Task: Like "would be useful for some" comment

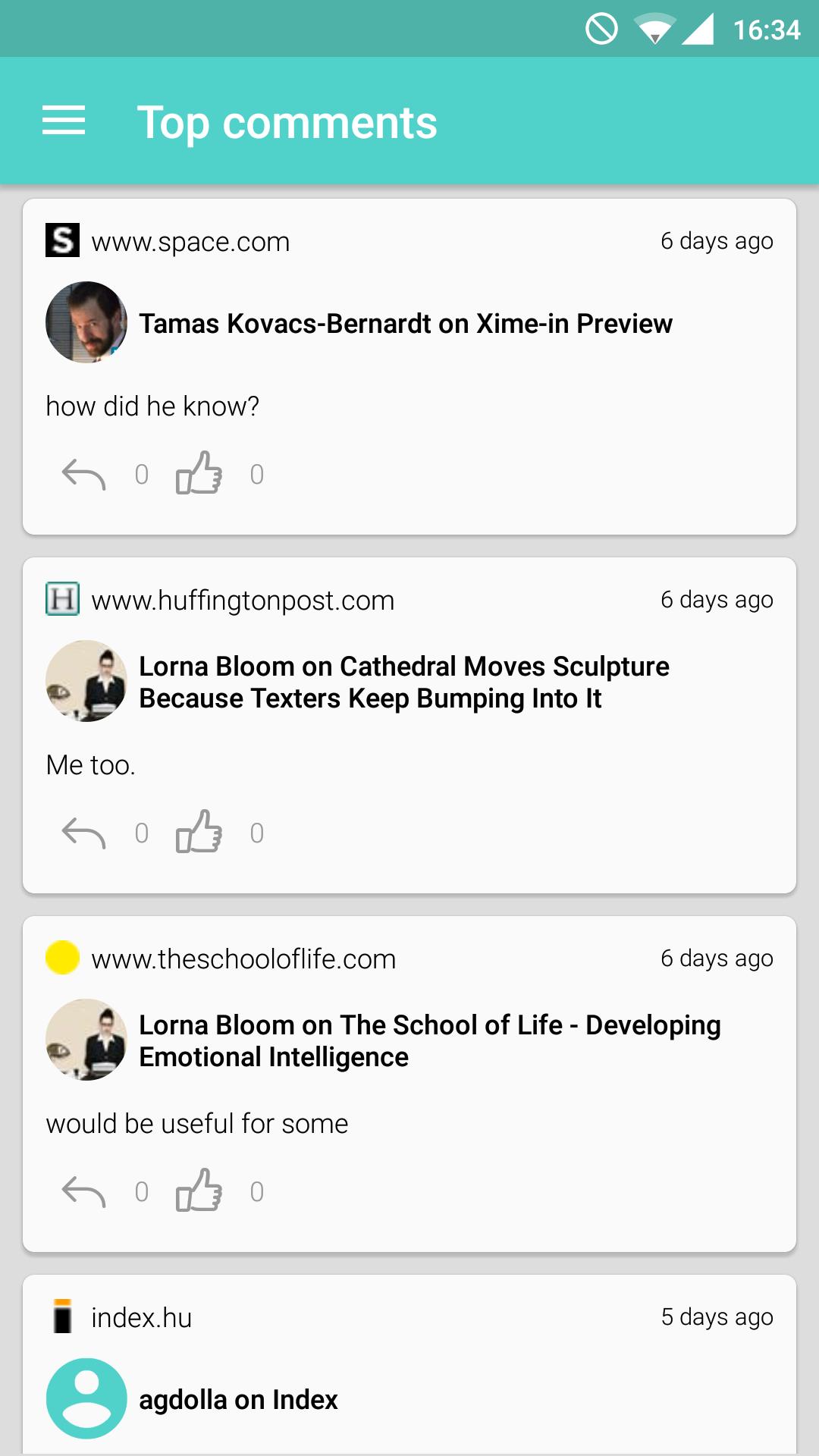Action: [199, 1191]
